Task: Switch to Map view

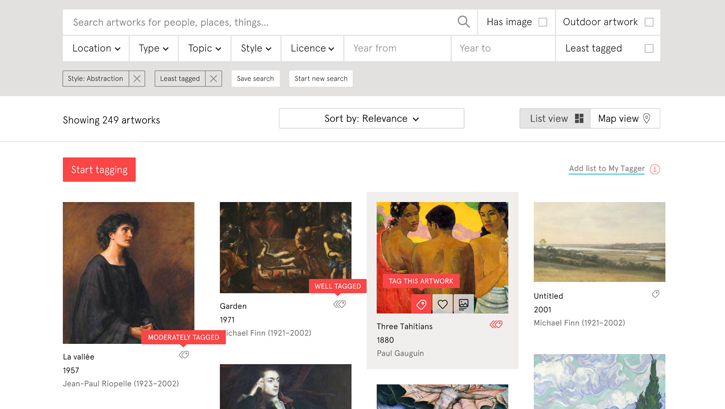Action: click(x=625, y=119)
